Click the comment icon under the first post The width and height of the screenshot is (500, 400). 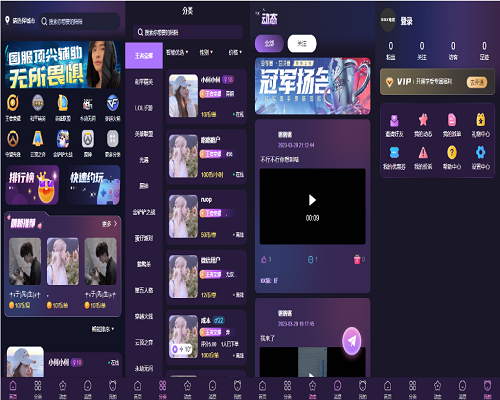click(310, 259)
